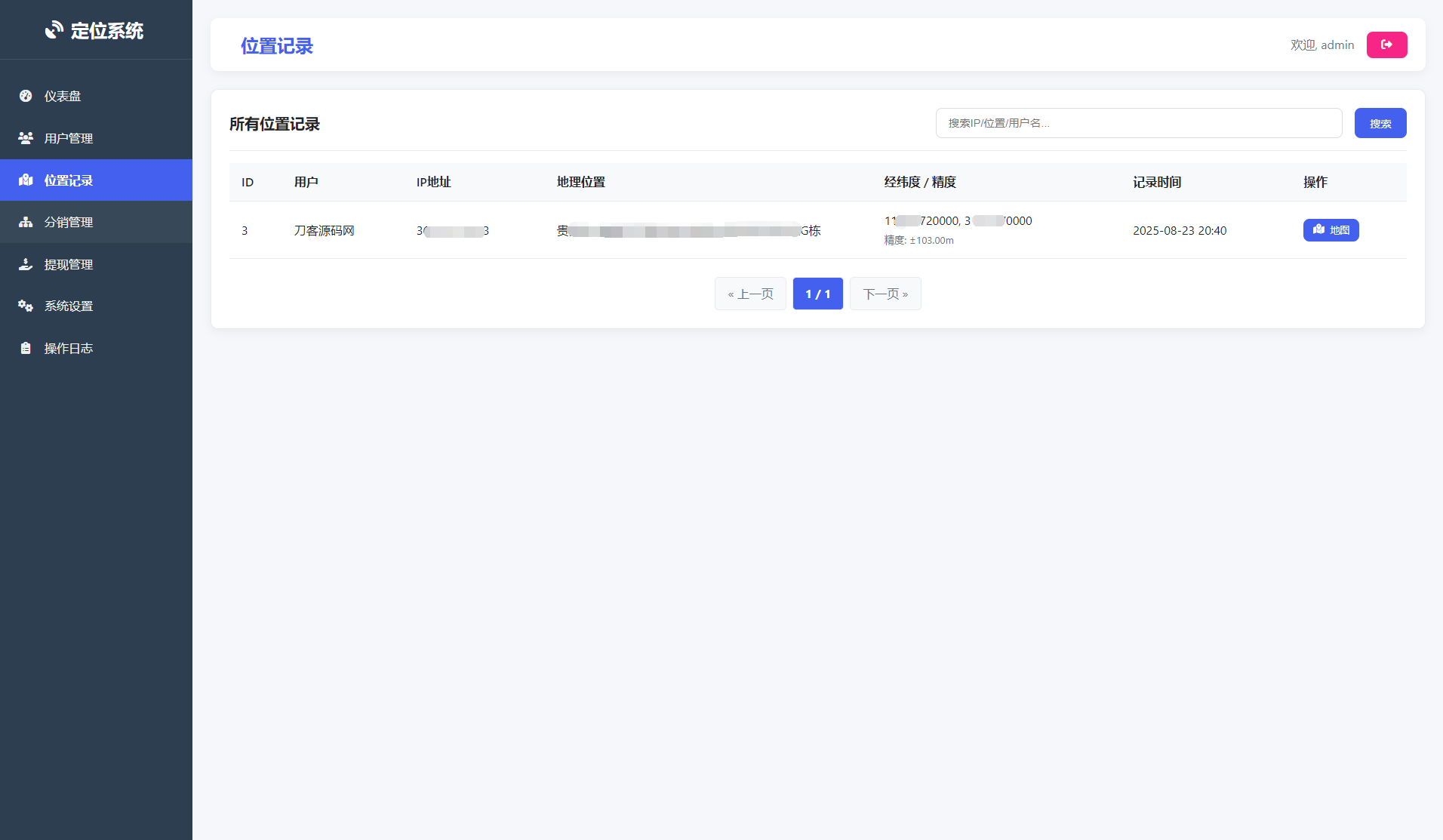Viewport: 1443px width, 840px height.
Task: Click the dashboard icon beside 仪表盘
Action: click(x=25, y=96)
